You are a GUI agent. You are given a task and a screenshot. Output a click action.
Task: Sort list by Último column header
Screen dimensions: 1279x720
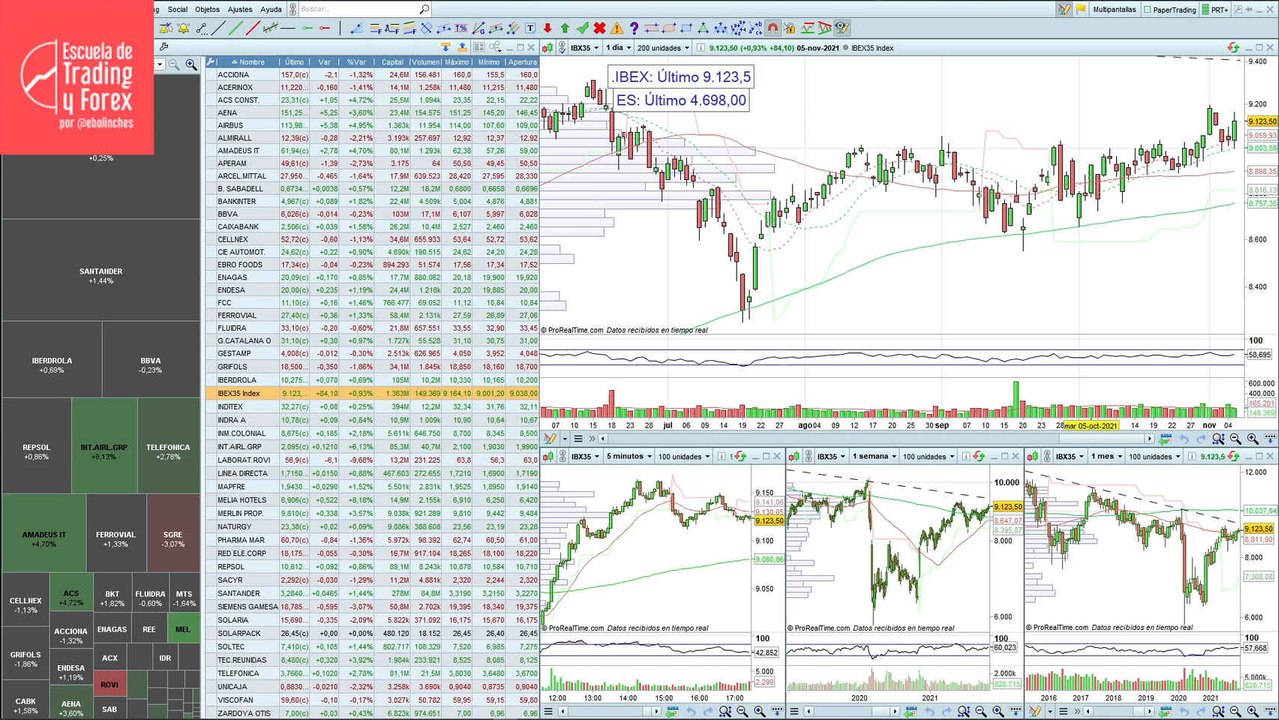[x=294, y=61]
